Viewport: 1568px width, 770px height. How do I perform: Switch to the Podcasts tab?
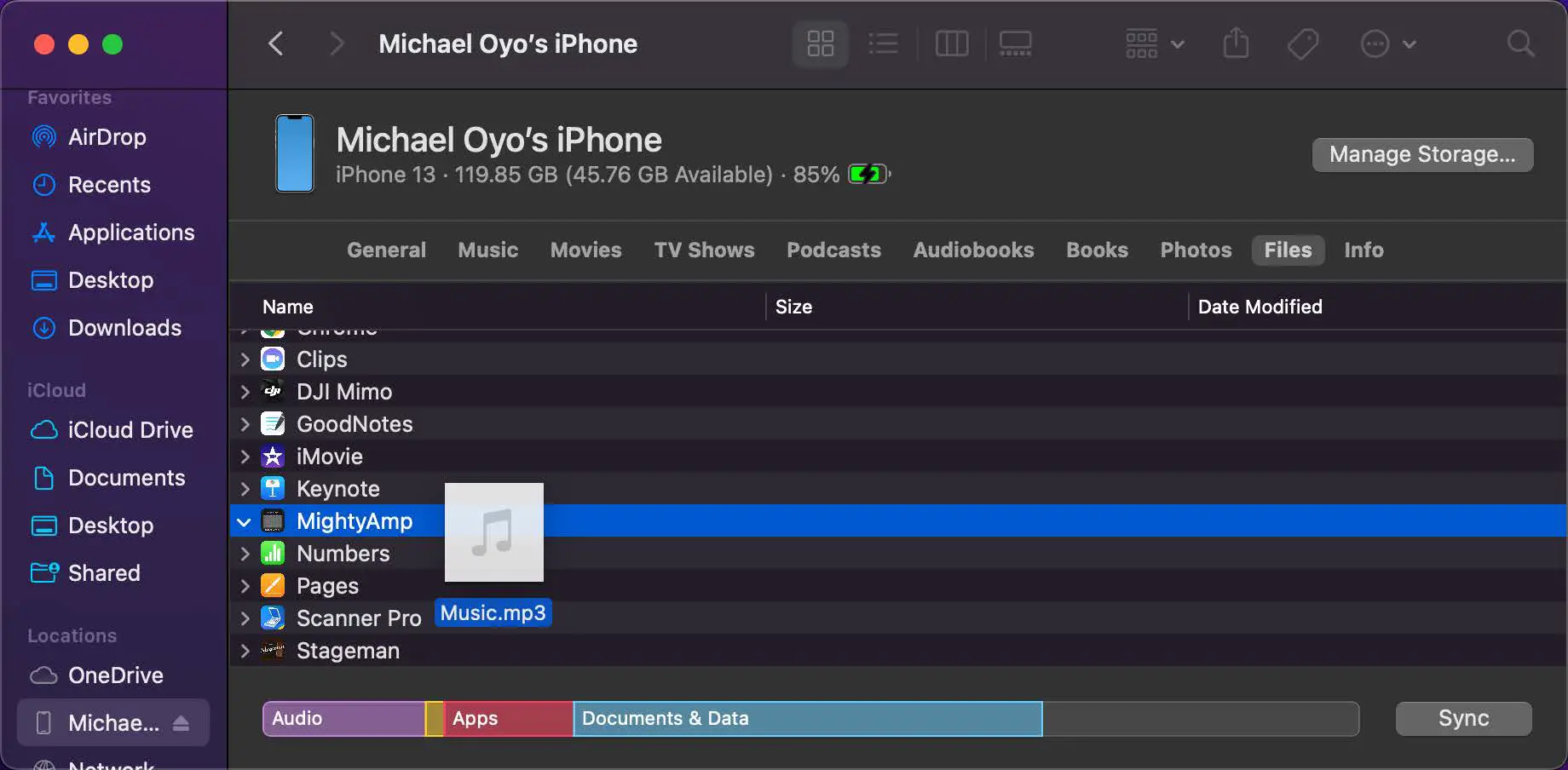point(833,250)
